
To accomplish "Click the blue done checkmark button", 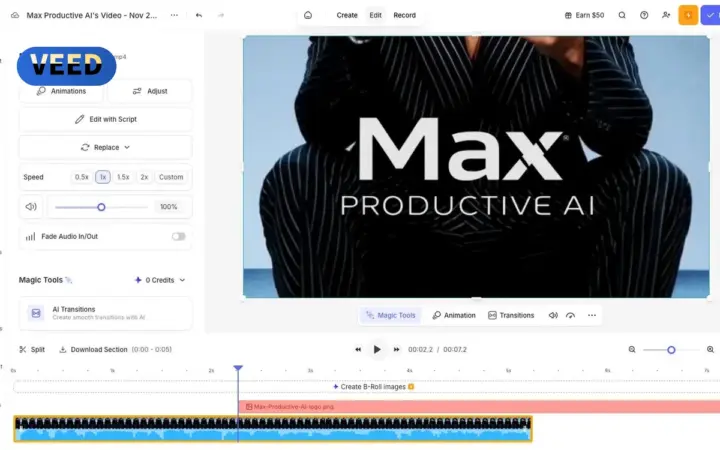I will (x=710, y=15).
